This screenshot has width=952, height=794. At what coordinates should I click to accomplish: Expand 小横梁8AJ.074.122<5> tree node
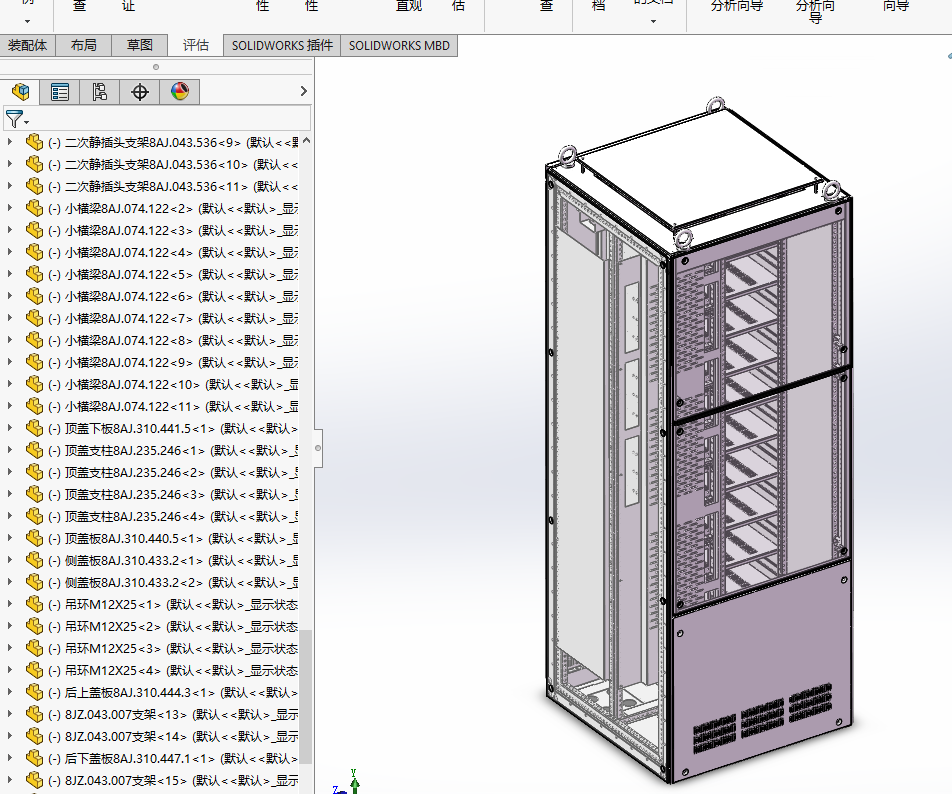click(x=9, y=274)
